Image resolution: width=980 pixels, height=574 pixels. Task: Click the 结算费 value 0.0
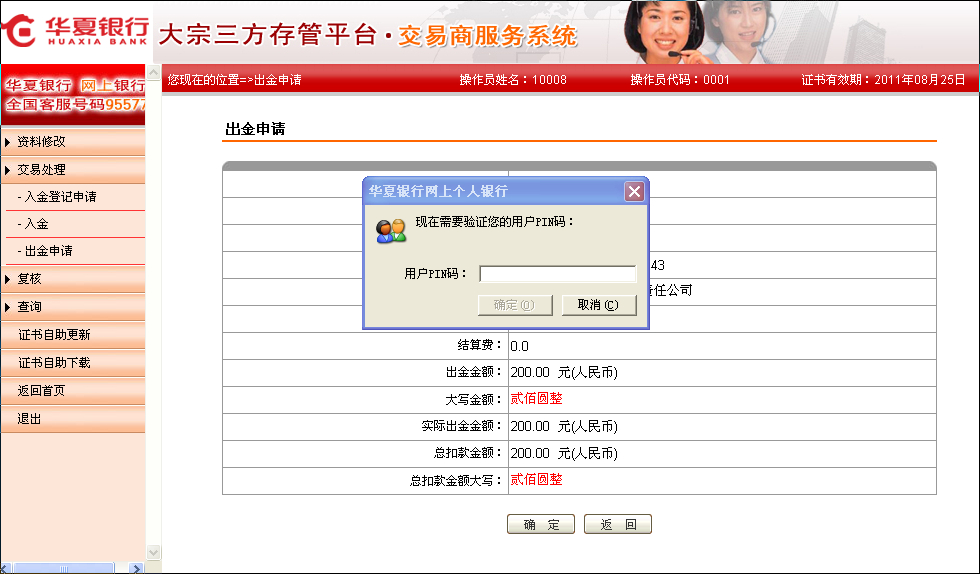pos(519,346)
